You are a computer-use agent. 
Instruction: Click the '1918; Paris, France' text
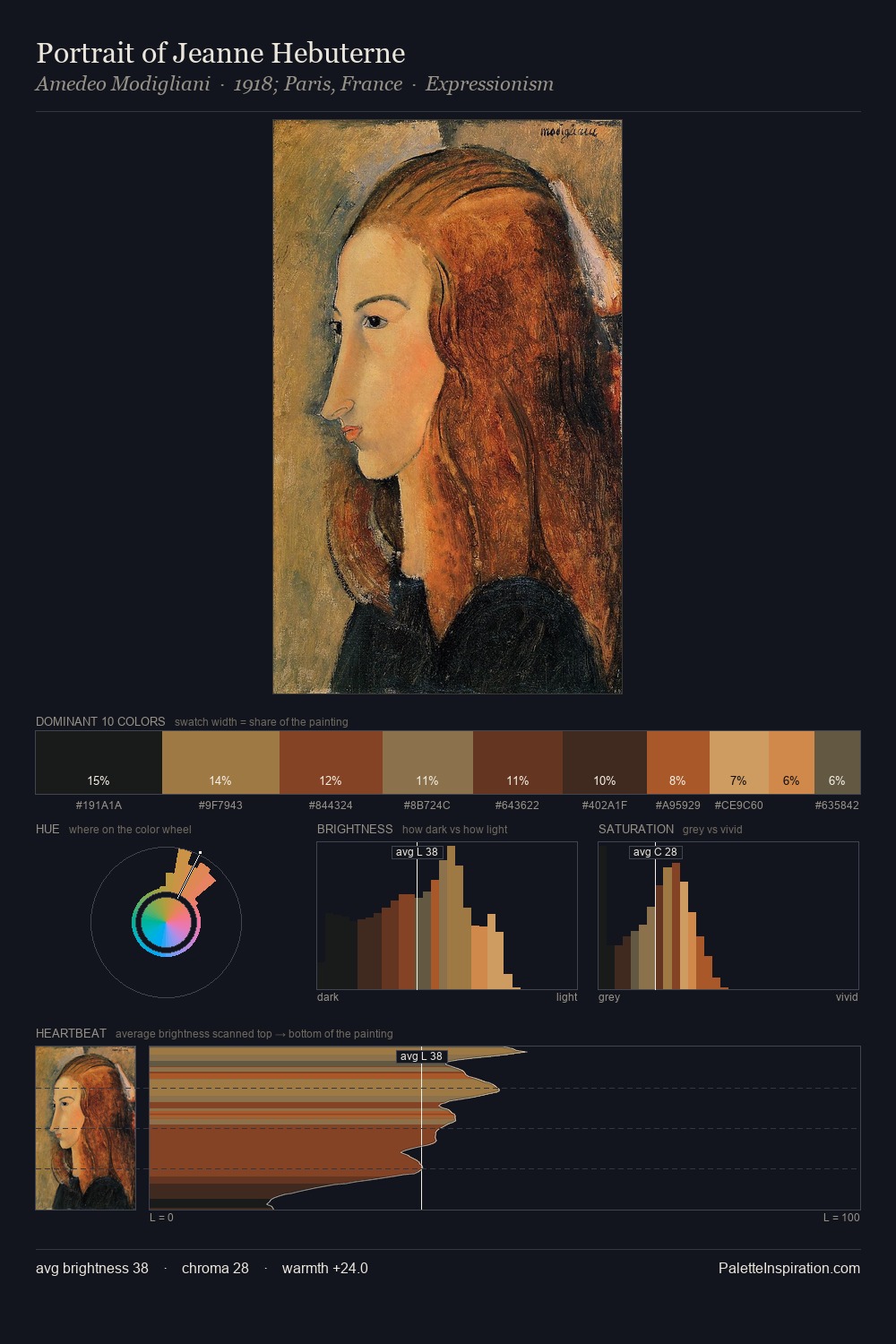pos(318,84)
